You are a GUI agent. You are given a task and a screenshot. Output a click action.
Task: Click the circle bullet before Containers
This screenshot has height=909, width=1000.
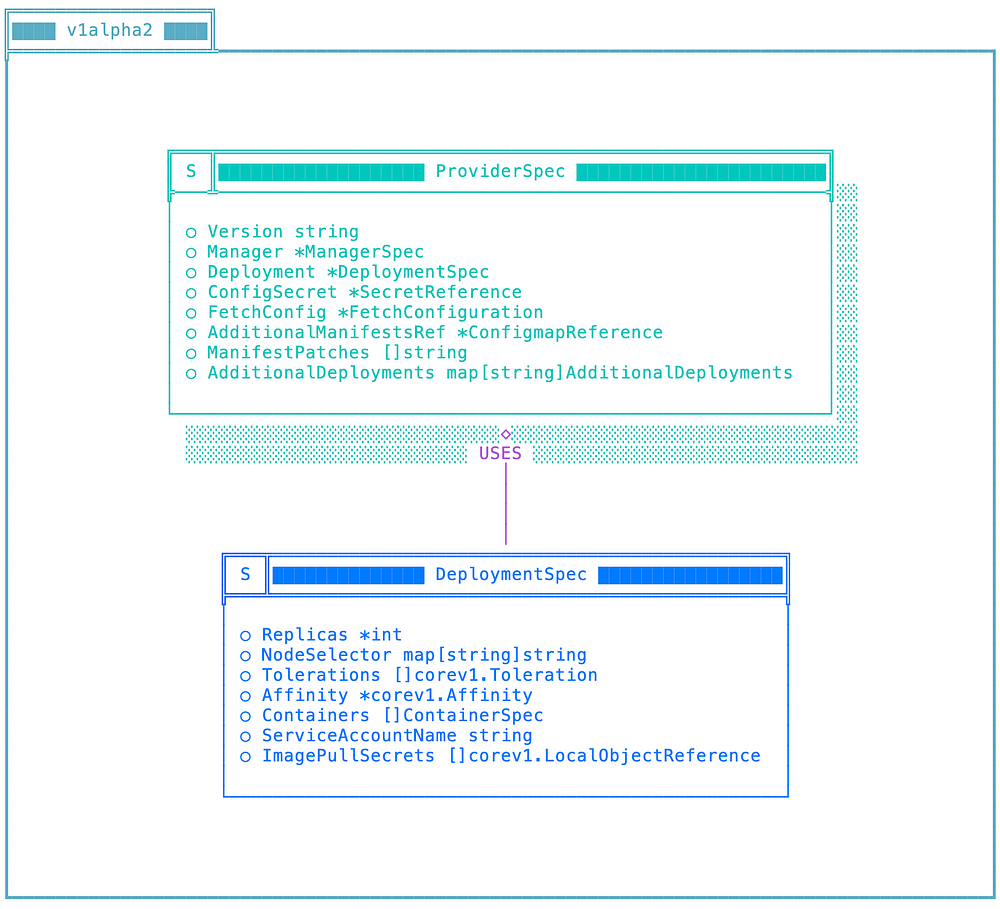click(x=245, y=716)
